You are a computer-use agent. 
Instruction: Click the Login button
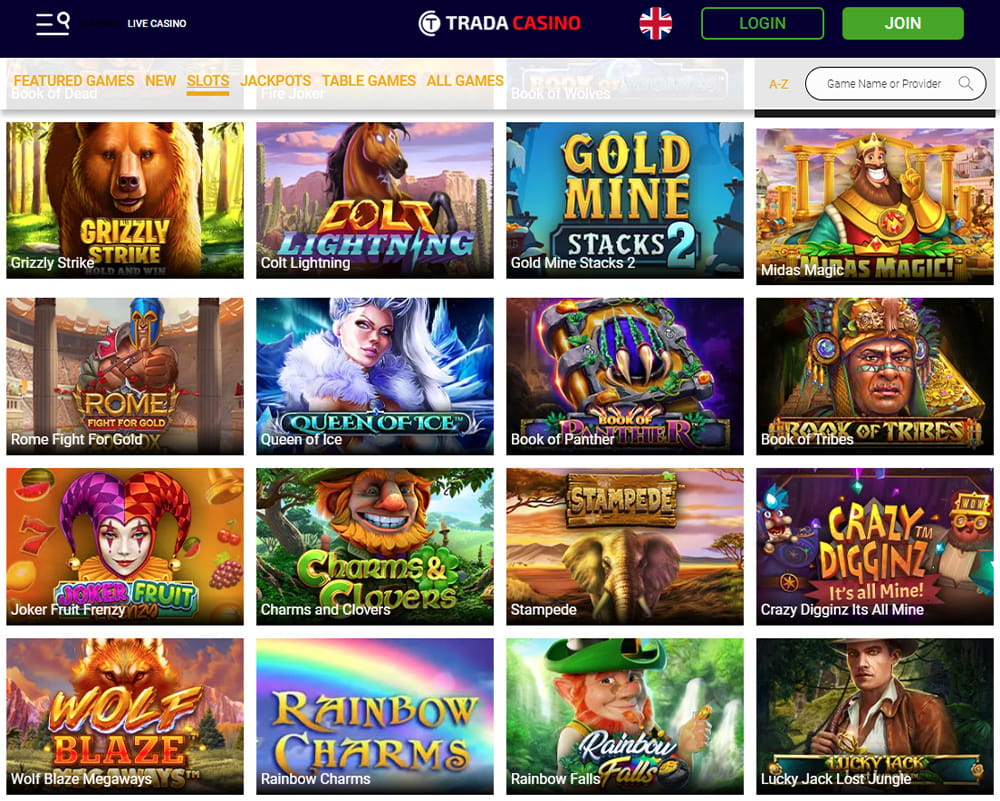(x=762, y=23)
